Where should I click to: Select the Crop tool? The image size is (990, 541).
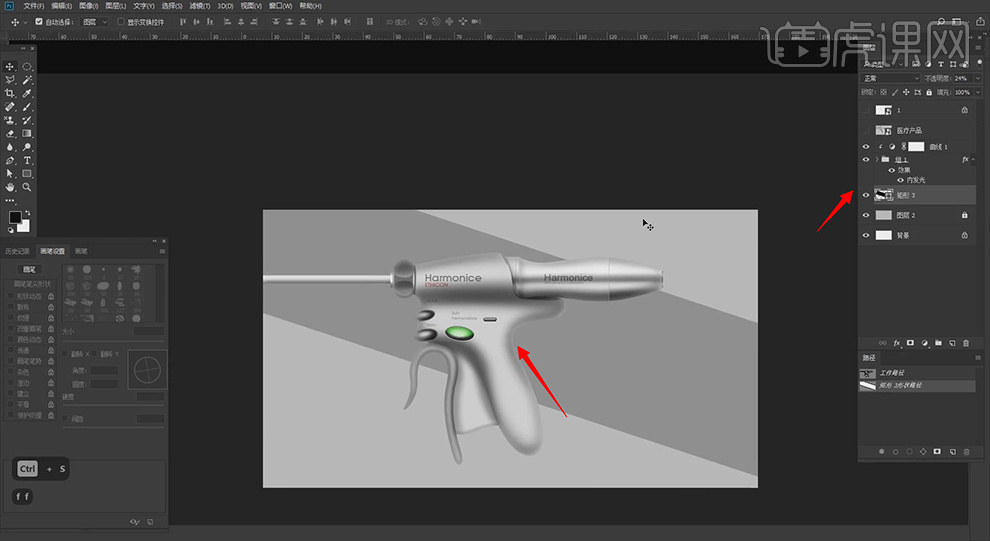click(9, 93)
